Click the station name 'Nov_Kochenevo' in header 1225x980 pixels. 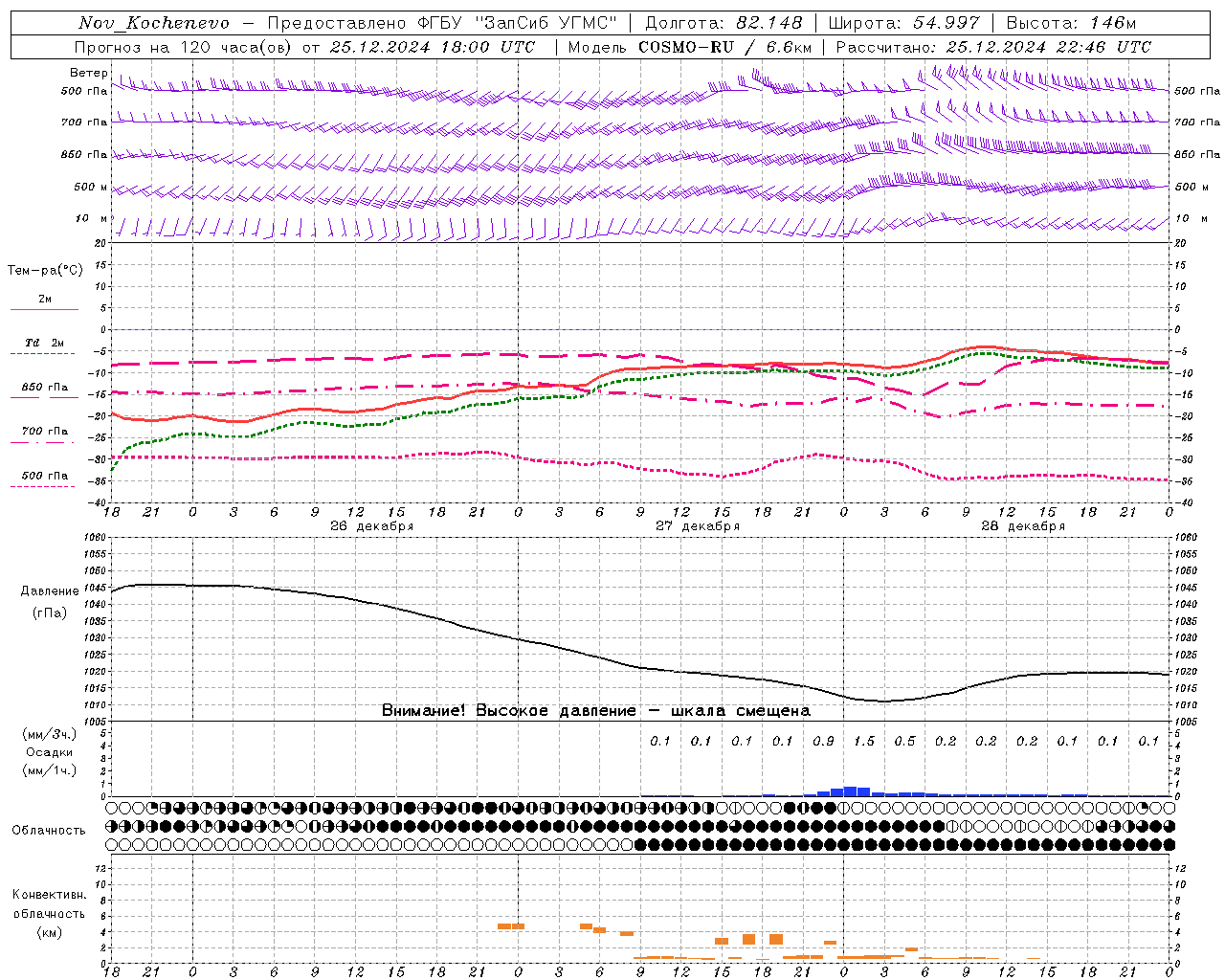[154, 23]
